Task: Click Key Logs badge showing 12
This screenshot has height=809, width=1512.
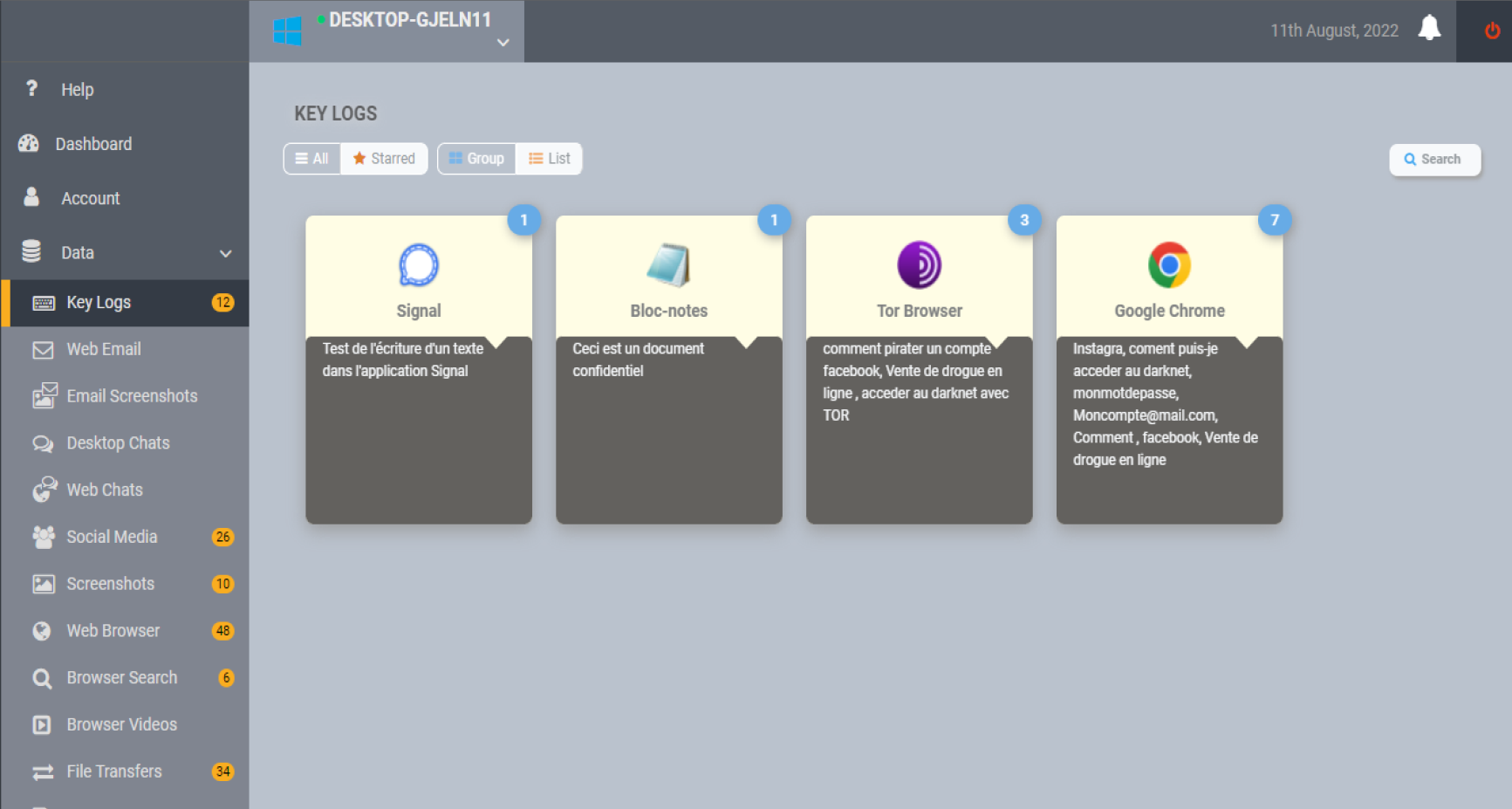Action: tap(222, 303)
